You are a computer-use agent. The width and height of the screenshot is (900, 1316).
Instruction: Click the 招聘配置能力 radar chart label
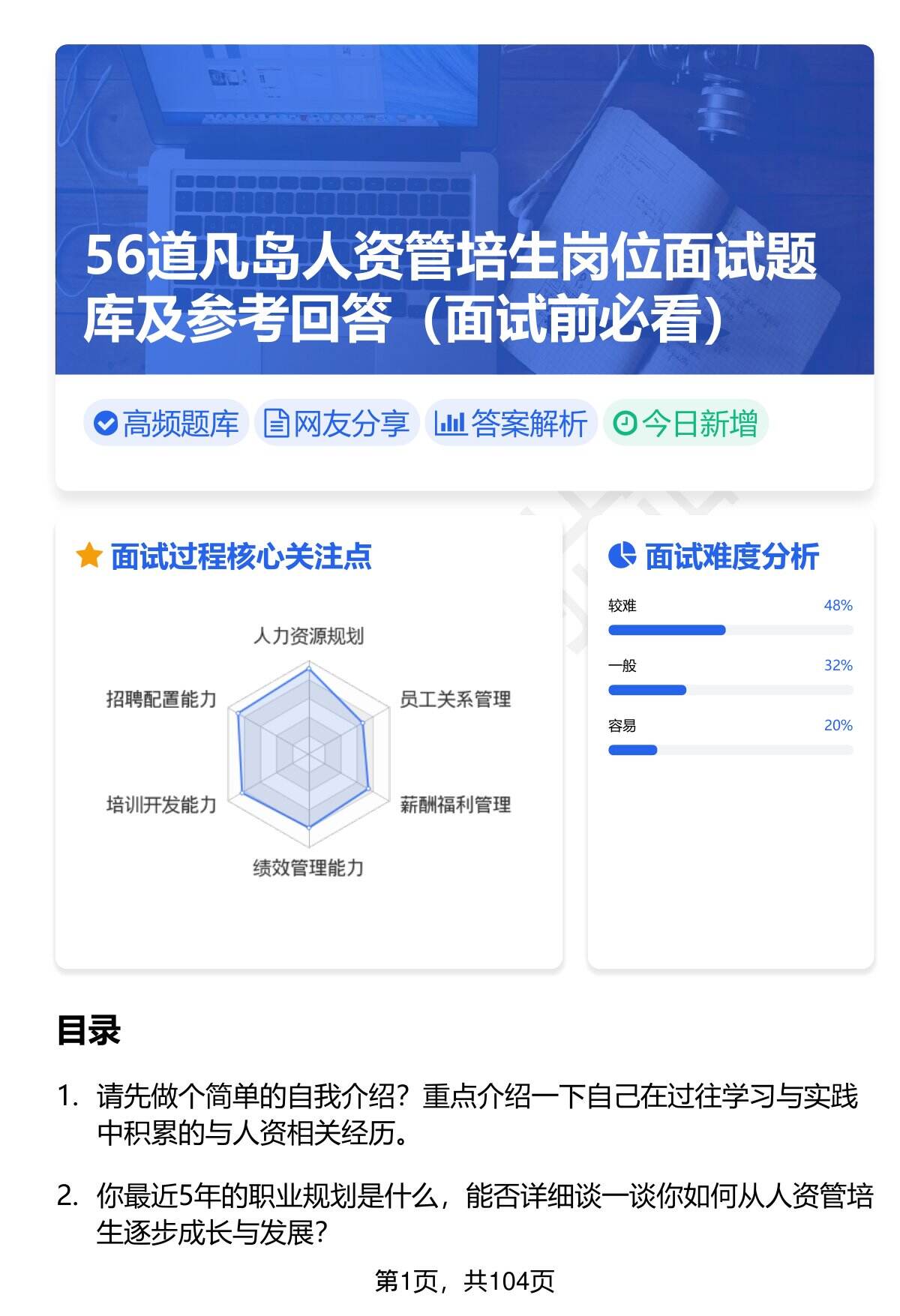pos(161,700)
